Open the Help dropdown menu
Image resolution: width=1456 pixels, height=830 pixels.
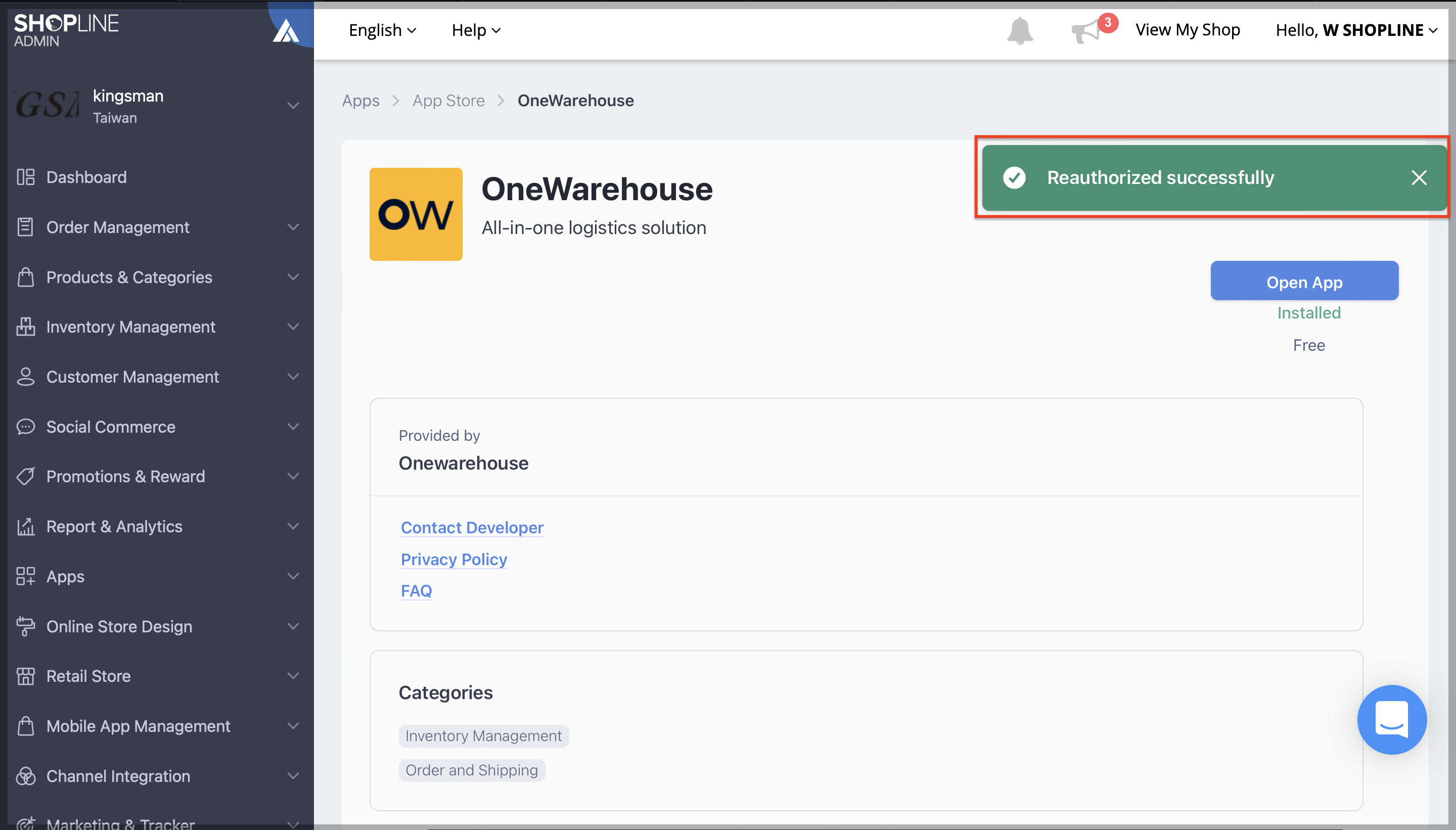click(476, 30)
